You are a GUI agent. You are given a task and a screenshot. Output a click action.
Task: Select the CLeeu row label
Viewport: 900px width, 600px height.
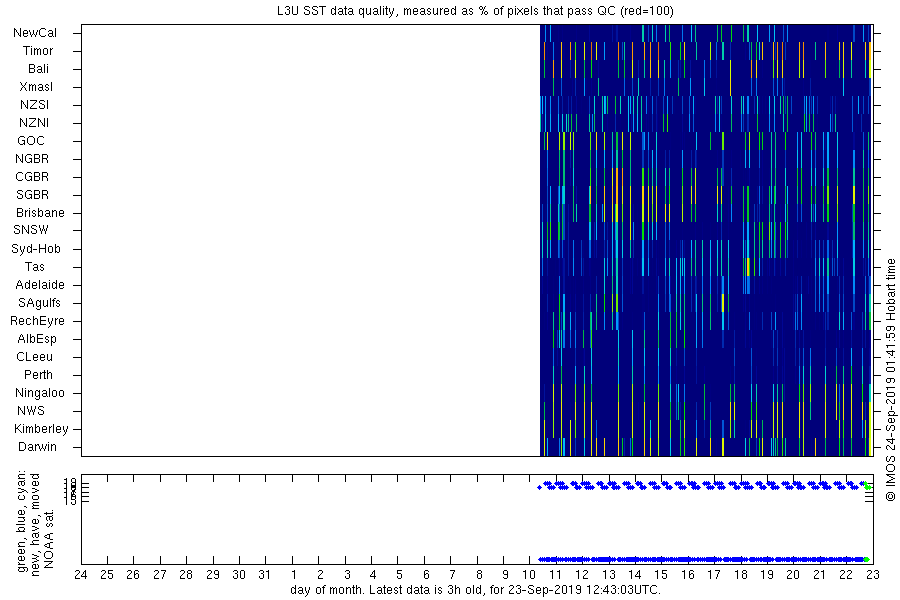(34, 357)
